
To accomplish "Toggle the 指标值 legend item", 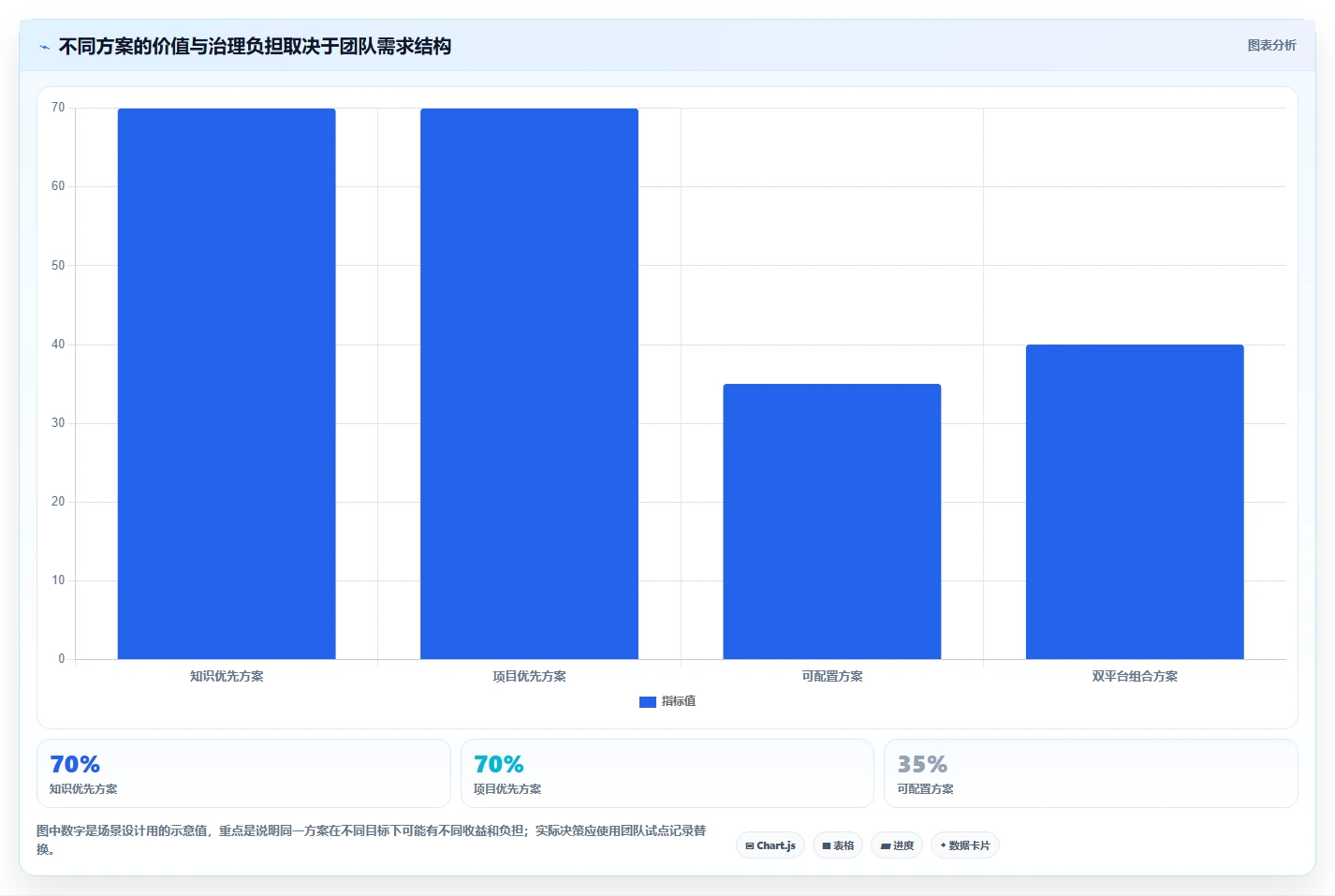I will pos(667,701).
